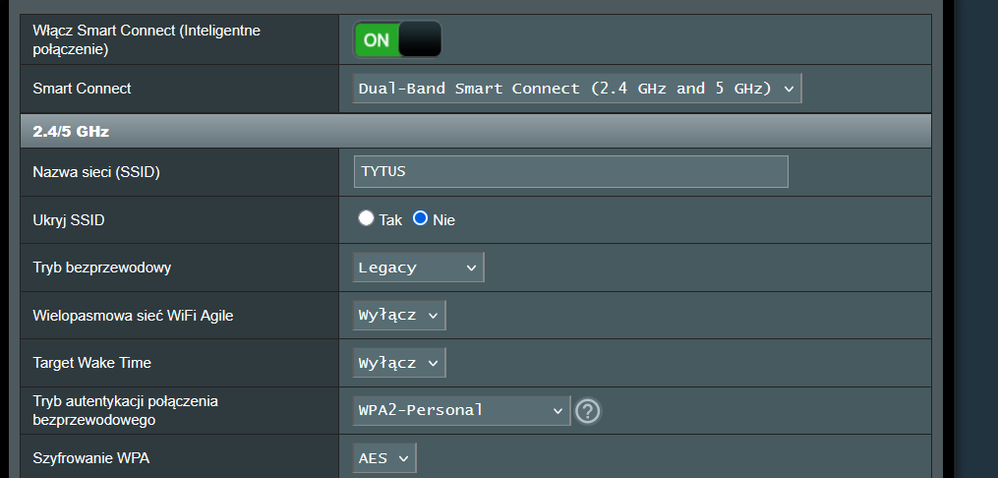This screenshot has width=998, height=478.
Task: Click the "Wielopasmowa sieć WiFi Agile" label
Action: [133, 316]
